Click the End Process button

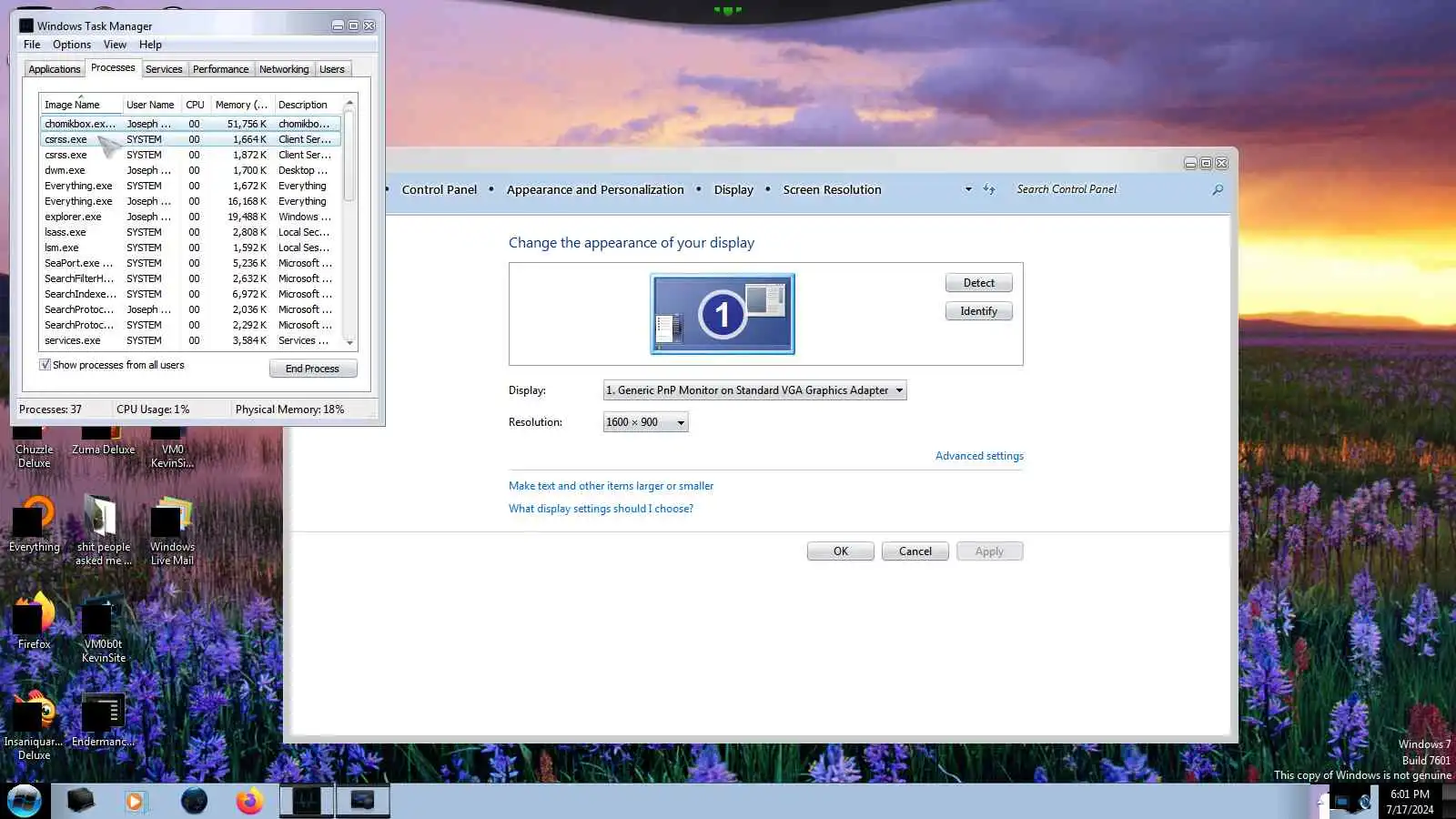click(313, 369)
